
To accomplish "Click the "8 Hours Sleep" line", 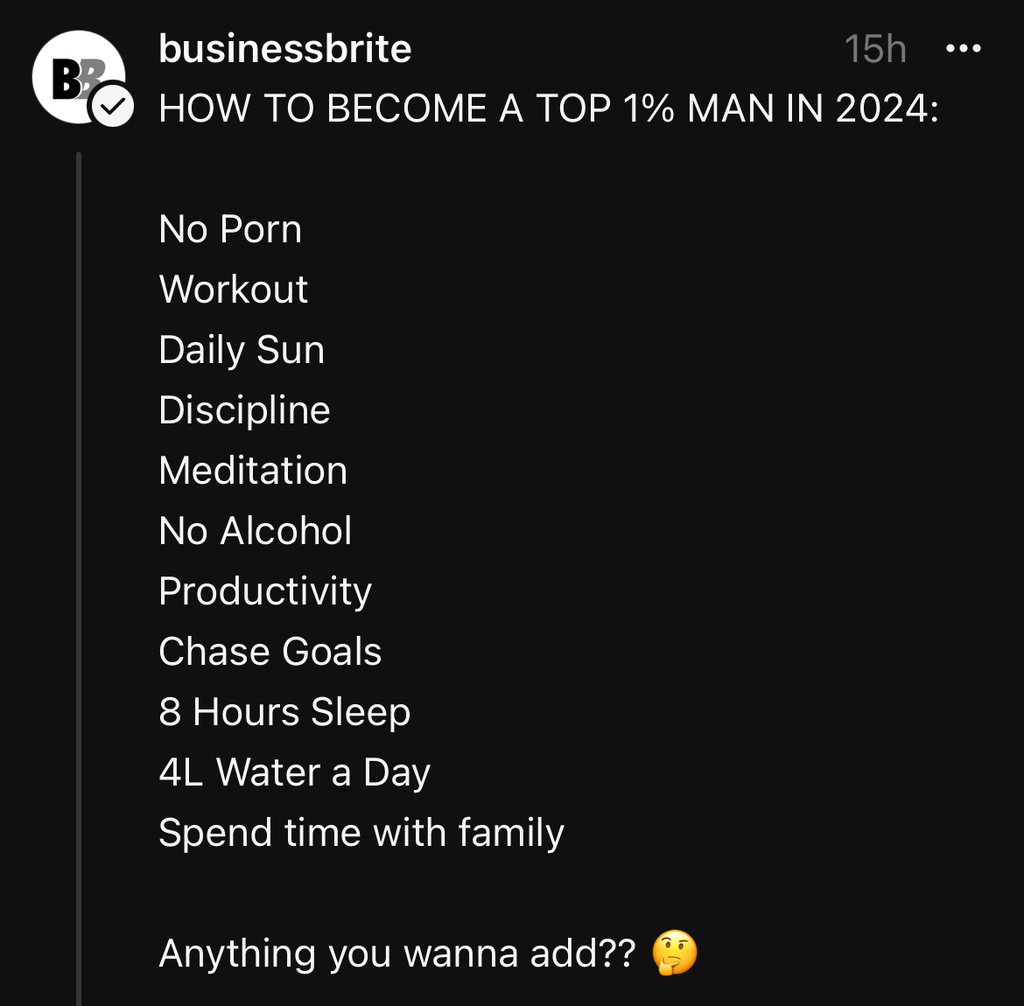I will pos(284,712).
